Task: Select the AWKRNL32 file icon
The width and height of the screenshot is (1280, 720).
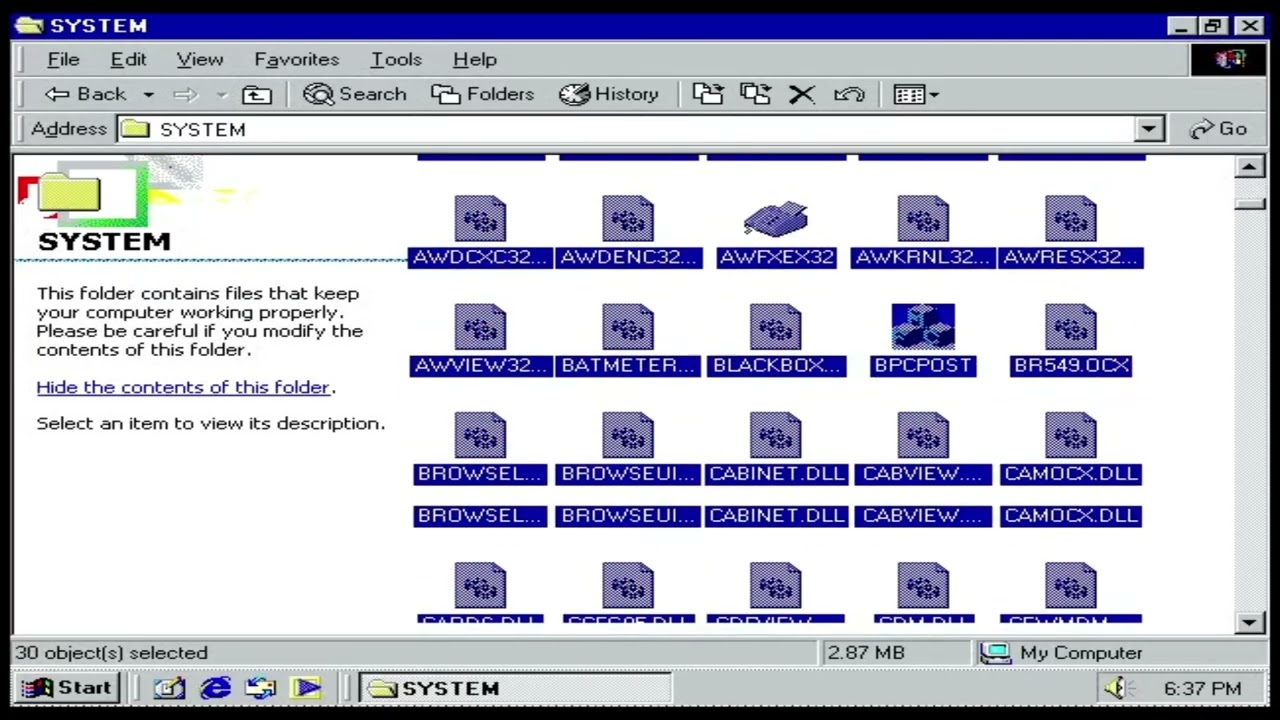Action: pos(923,220)
